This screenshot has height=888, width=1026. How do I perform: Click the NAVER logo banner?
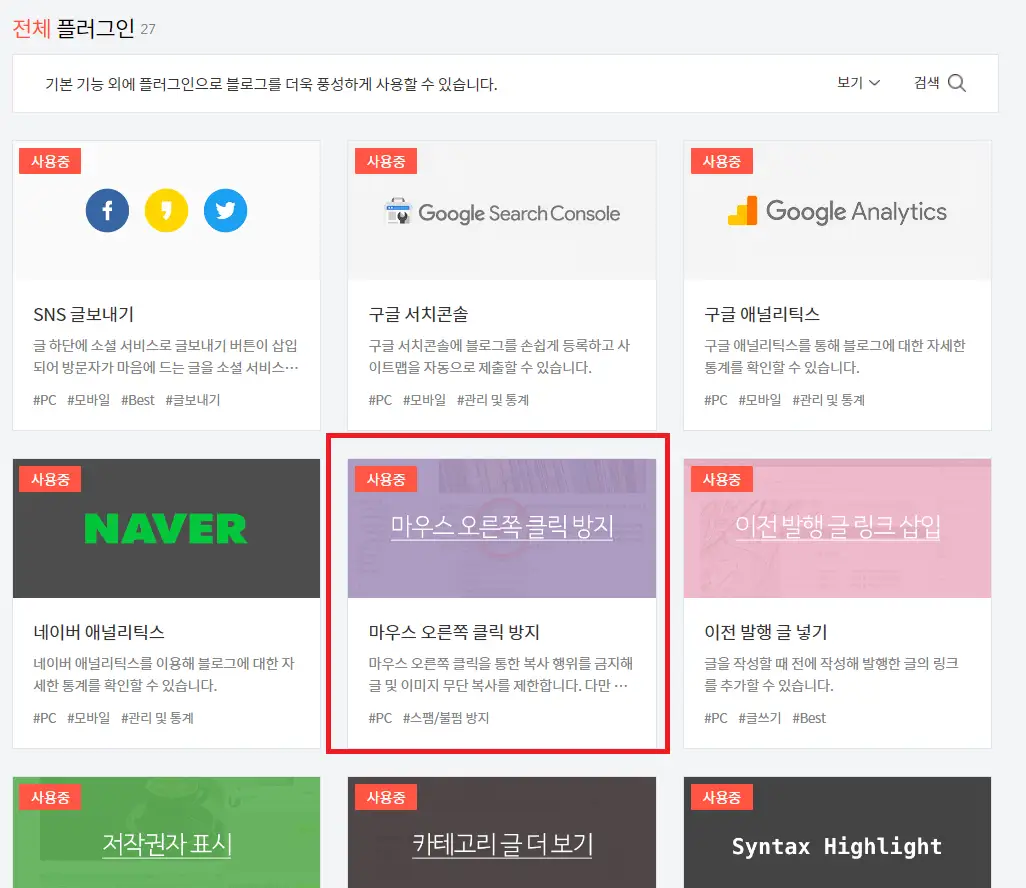pyautogui.click(x=166, y=528)
